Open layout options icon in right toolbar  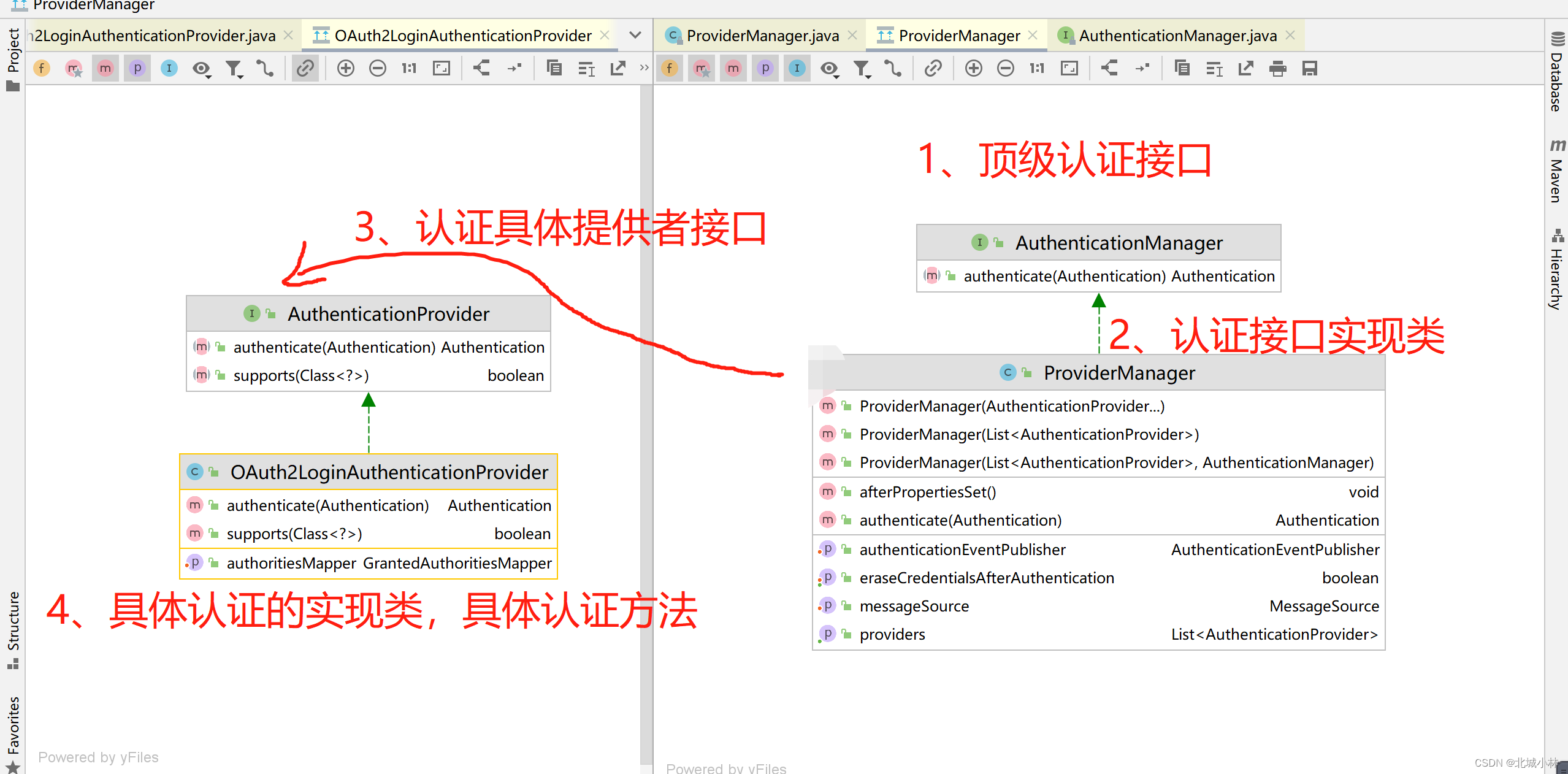(1214, 69)
